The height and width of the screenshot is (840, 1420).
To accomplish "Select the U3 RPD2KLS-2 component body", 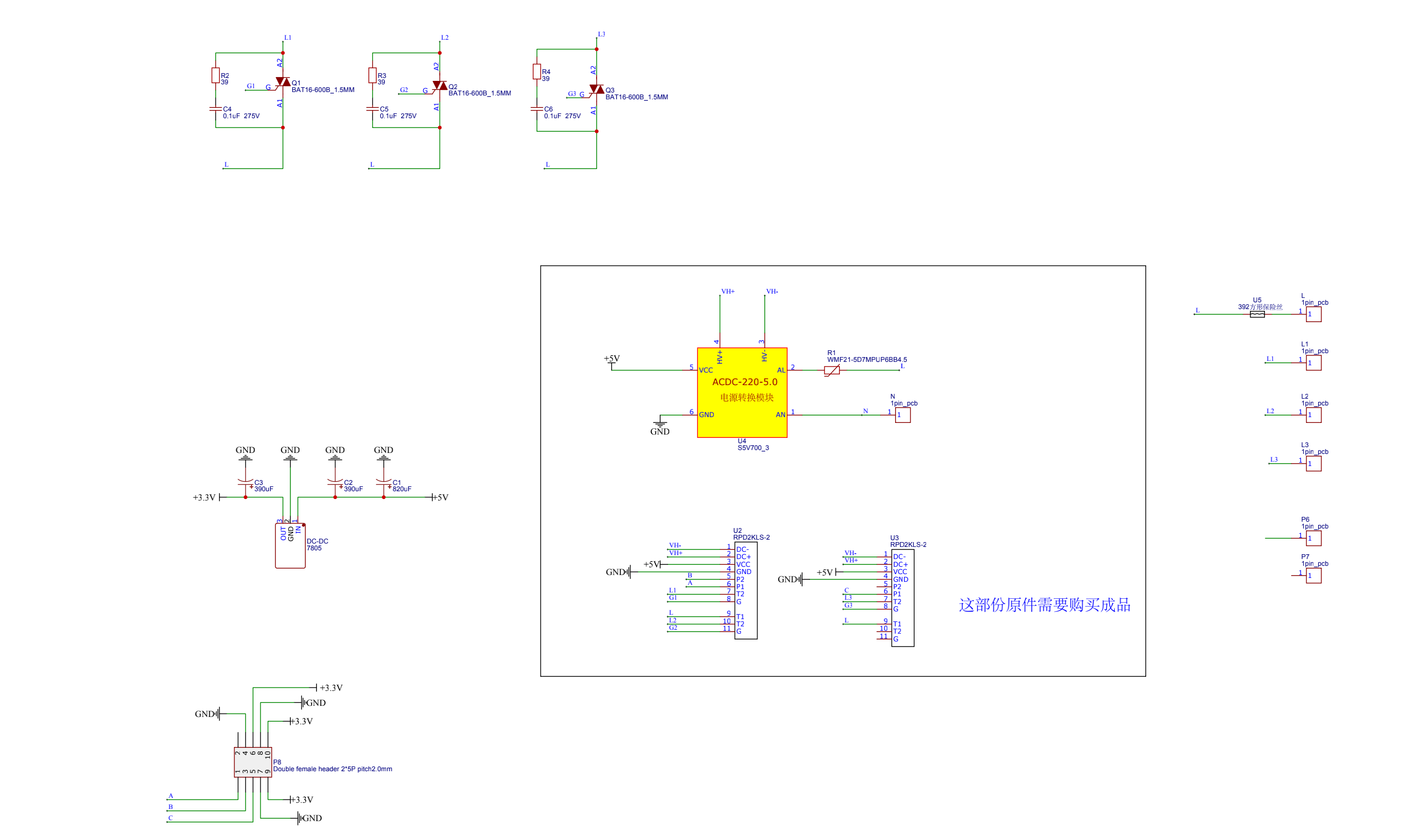I will 902,598.
